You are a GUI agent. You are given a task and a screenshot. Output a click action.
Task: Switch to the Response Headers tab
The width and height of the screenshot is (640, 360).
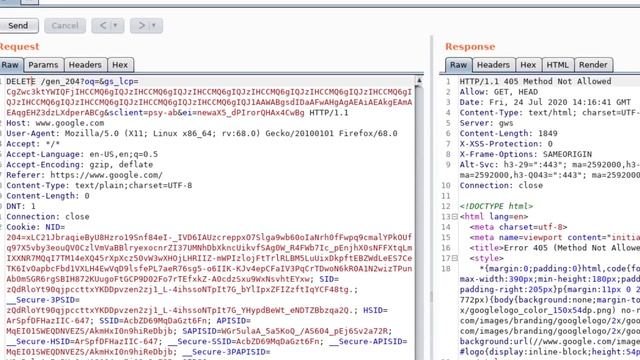point(493,65)
